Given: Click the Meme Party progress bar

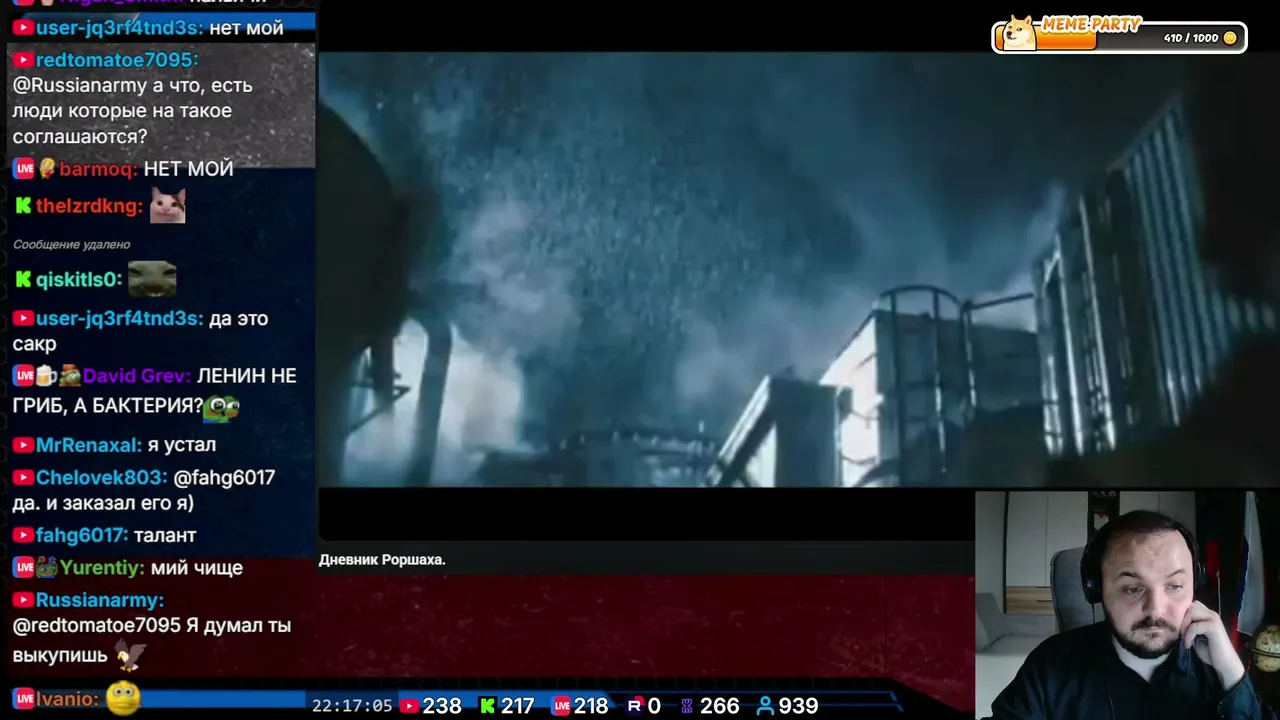Looking at the screenshot, I should [1119, 38].
